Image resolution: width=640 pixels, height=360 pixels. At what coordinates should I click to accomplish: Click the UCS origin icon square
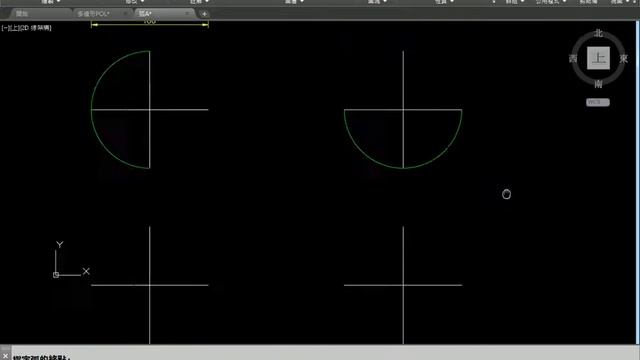[56, 275]
